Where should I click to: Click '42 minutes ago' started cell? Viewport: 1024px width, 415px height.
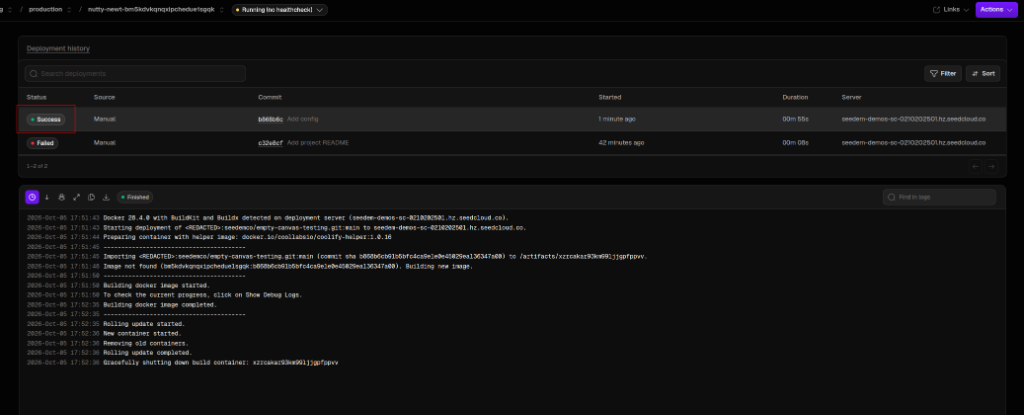622,142
